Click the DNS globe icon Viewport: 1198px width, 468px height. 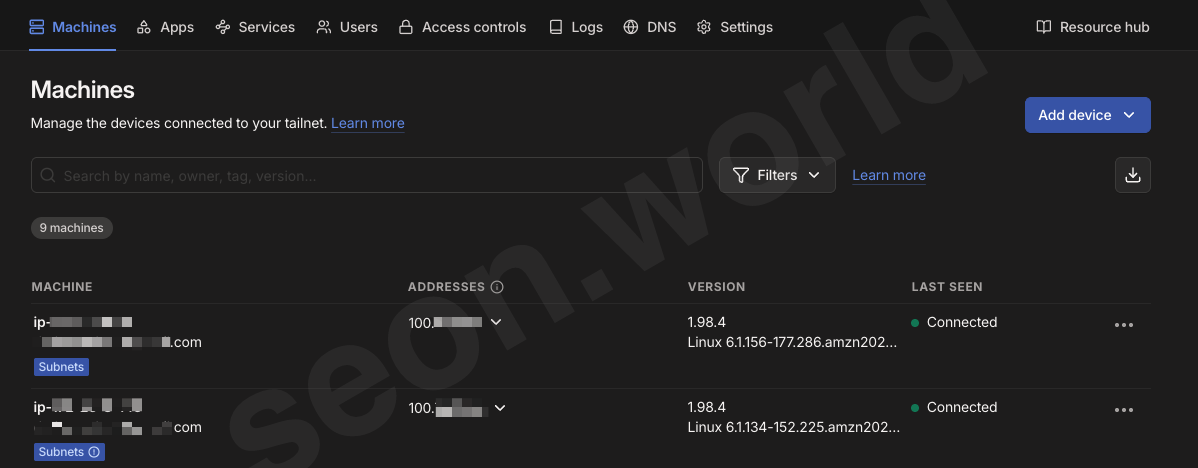pyautogui.click(x=631, y=27)
